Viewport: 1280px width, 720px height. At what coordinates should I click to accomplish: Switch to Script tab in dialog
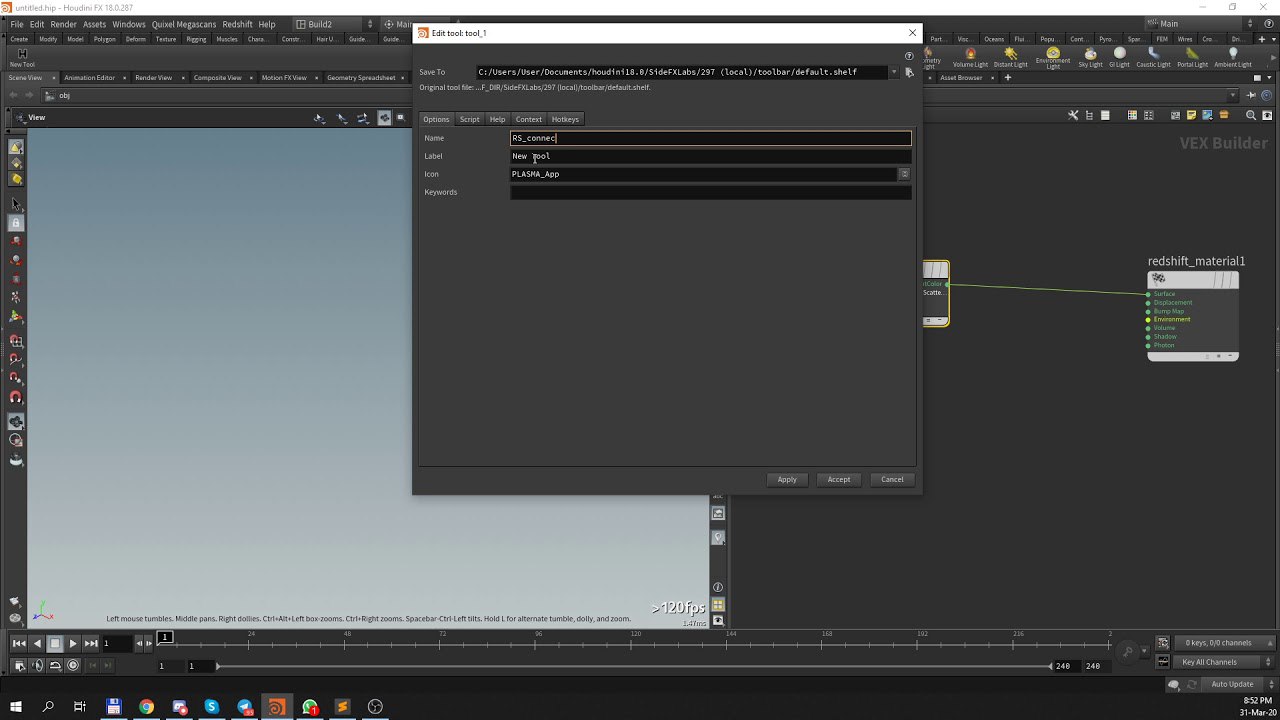[469, 119]
